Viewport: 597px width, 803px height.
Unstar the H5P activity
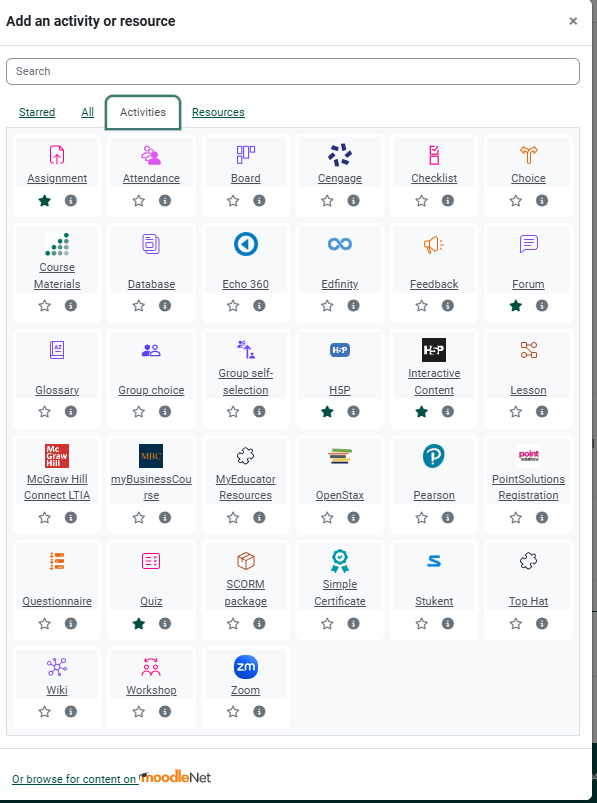click(x=327, y=411)
